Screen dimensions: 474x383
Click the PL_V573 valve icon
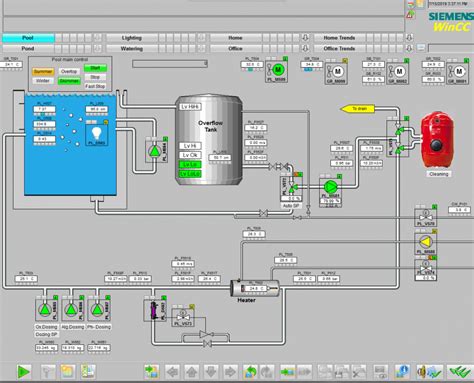pyautogui.click(x=183, y=316)
